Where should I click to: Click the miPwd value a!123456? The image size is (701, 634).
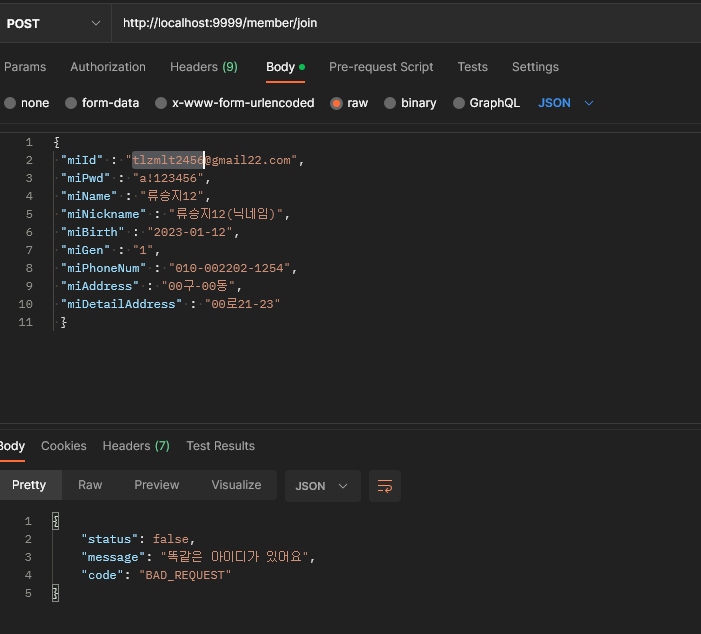click(168, 178)
